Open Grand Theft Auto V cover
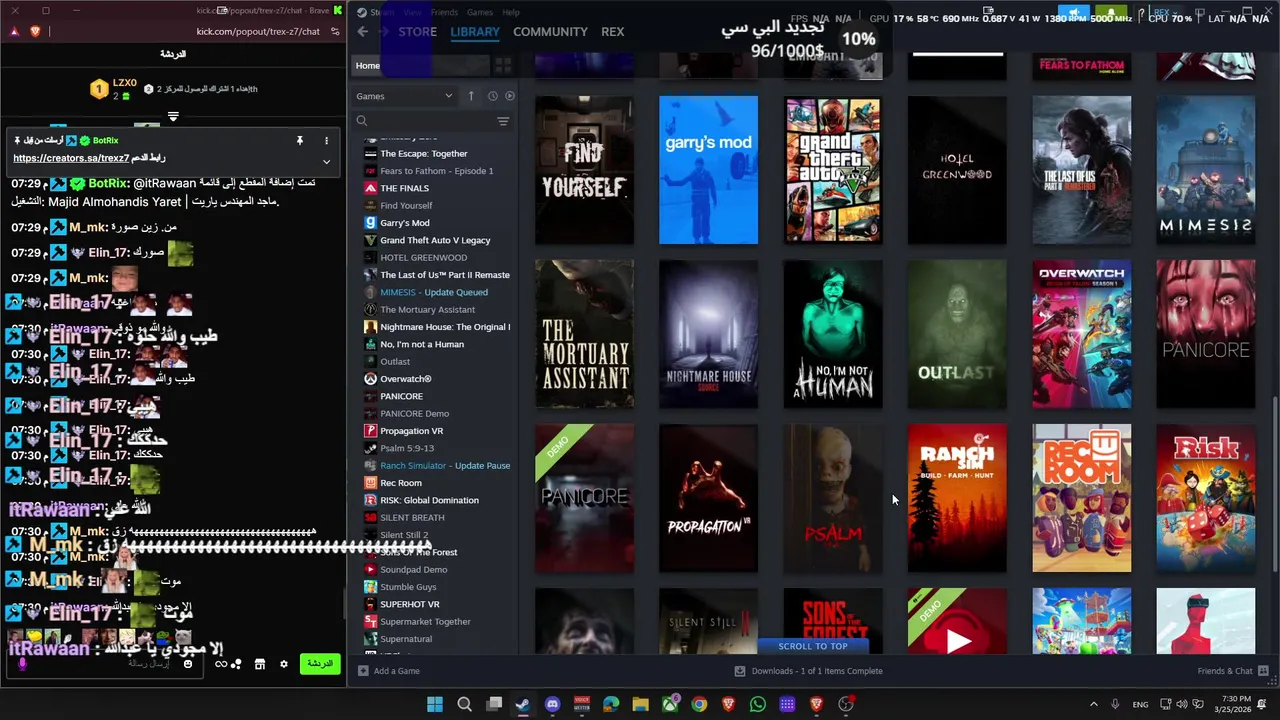 click(x=833, y=170)
